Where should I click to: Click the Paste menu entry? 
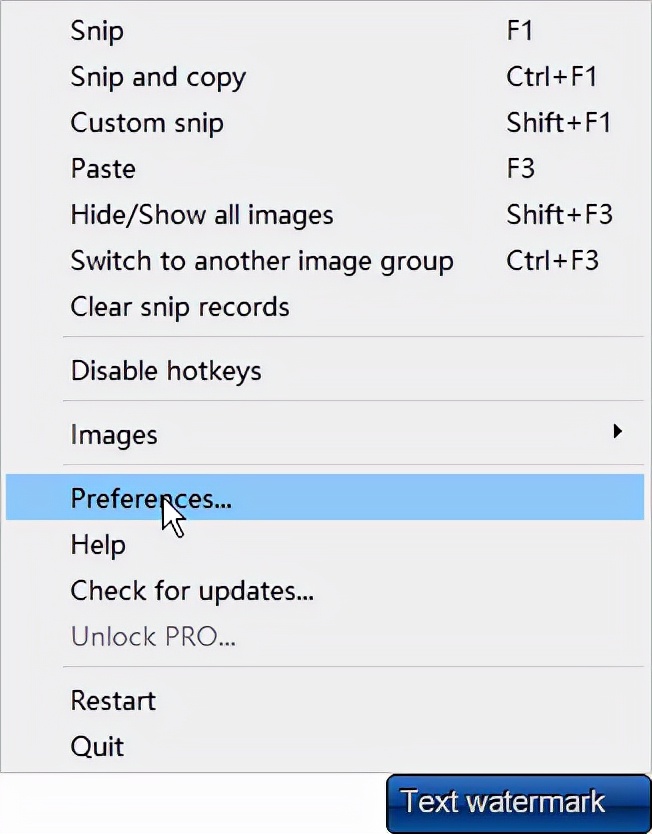(103, 169)
